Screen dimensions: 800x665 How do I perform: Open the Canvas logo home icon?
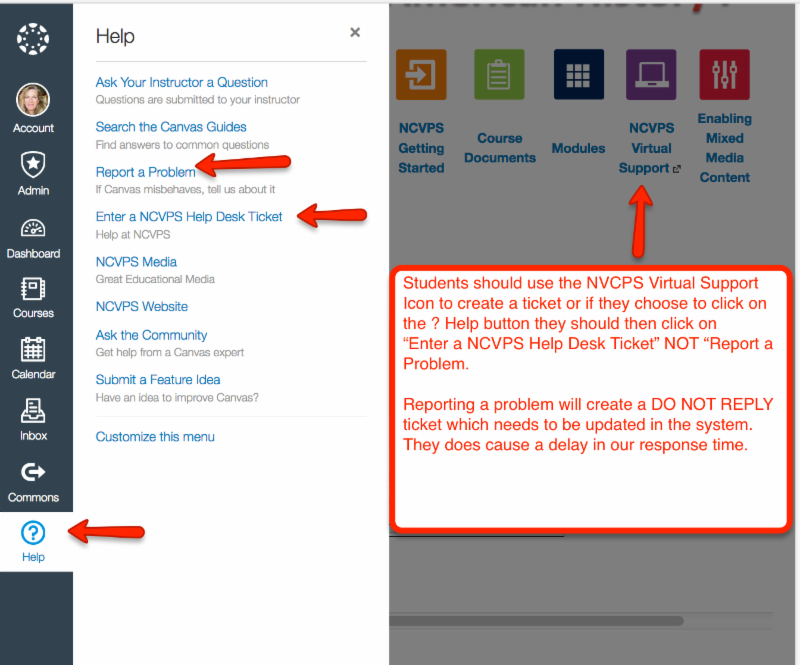(33, 39)
